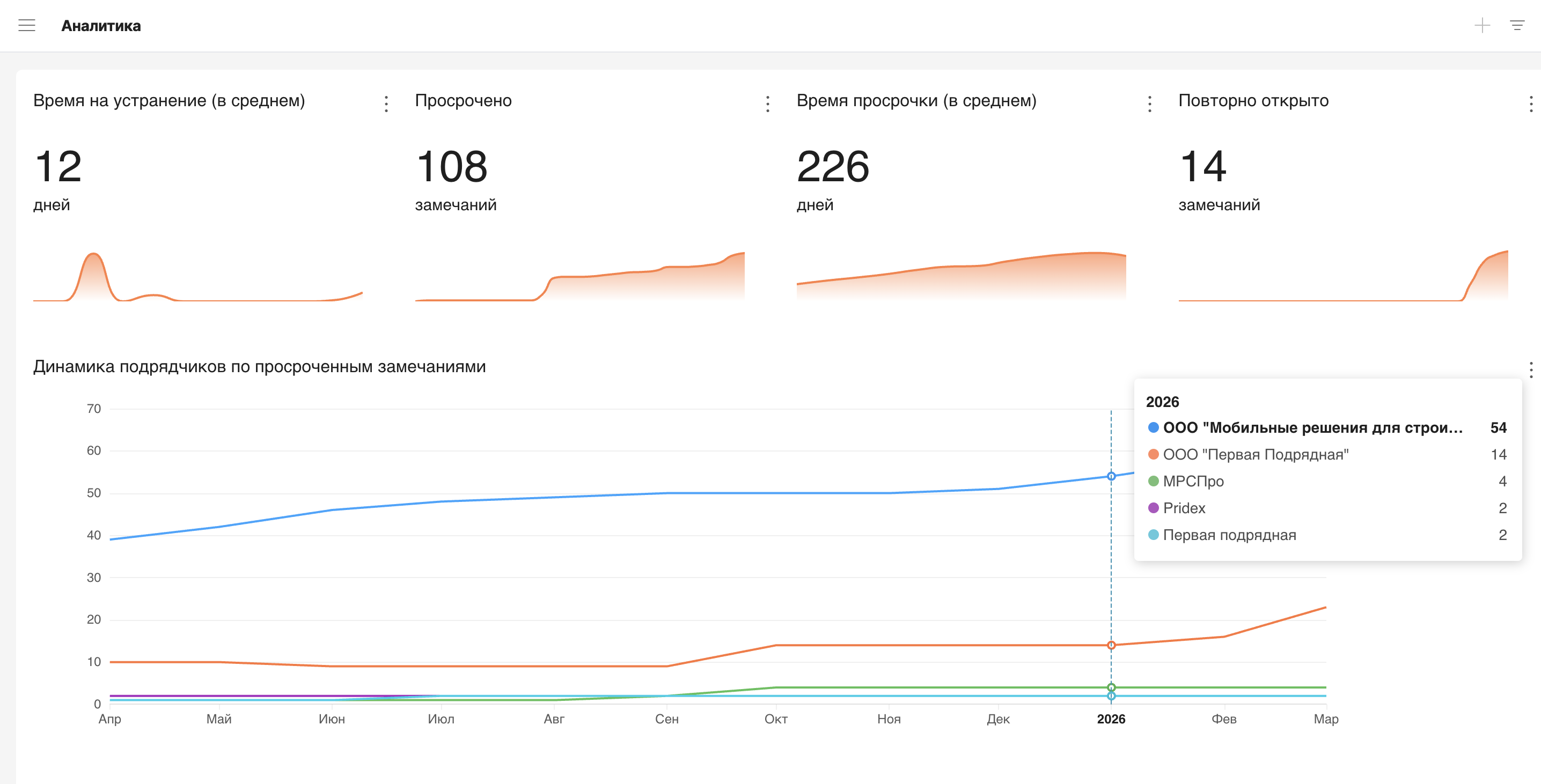This screenshot has width=1541, height=784.
Task: Click Первая подрядная tooltip entry
Action: coord(1229,535)
